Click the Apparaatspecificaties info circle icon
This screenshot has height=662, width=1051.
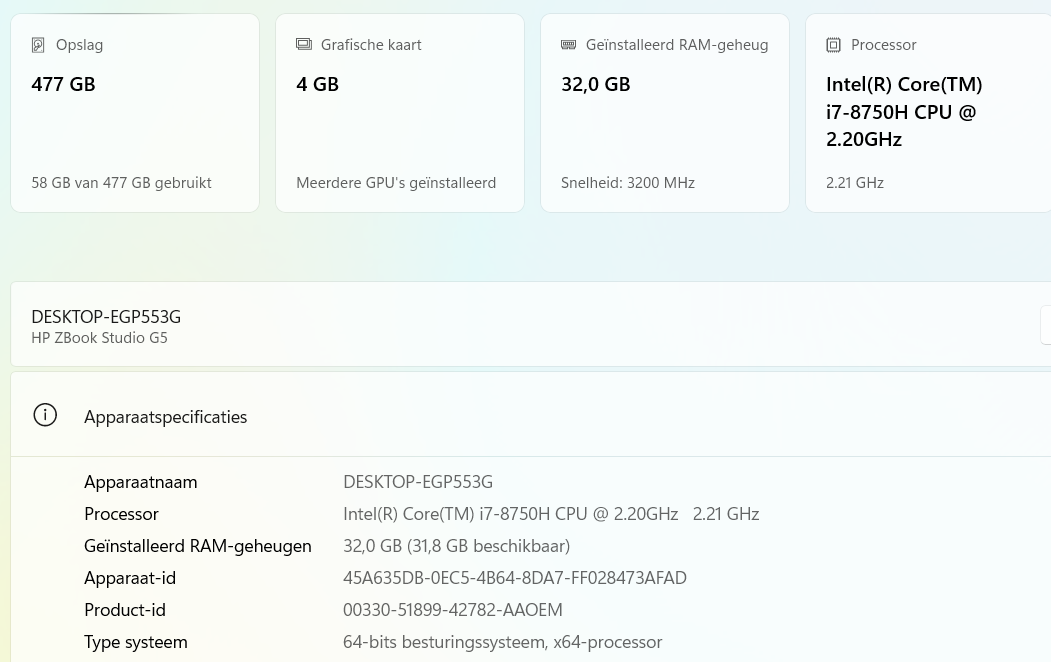pyautogui.click(x=45, y=415)
